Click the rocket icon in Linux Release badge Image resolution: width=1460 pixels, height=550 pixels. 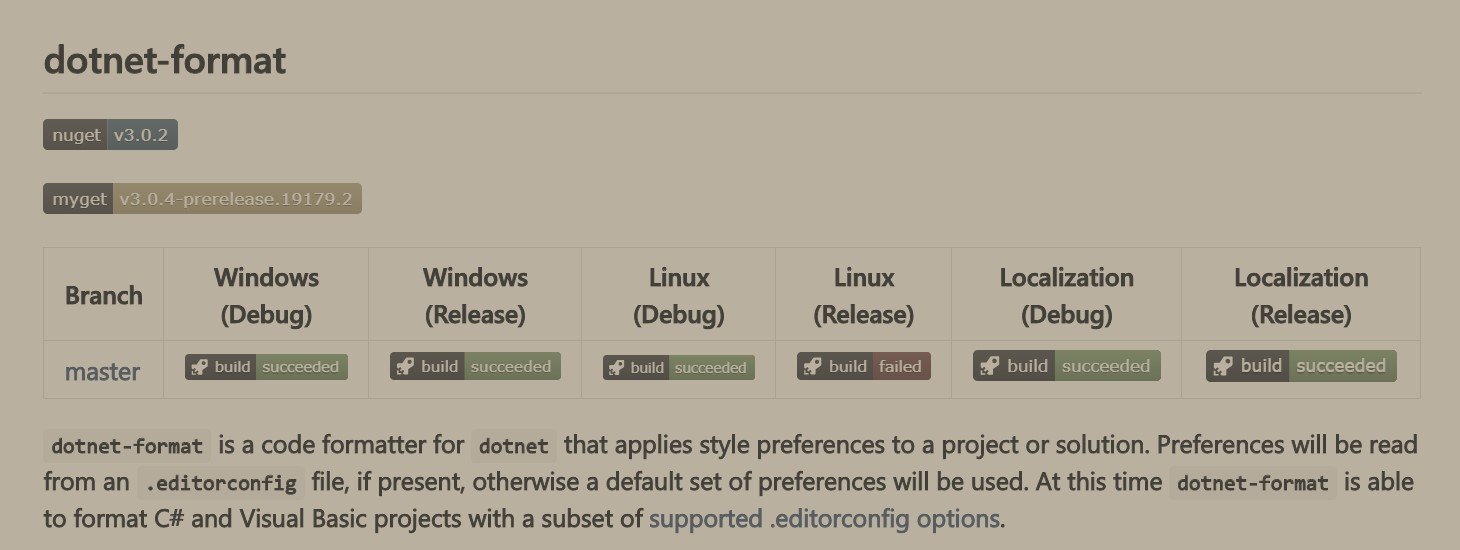tap(813, 367)
